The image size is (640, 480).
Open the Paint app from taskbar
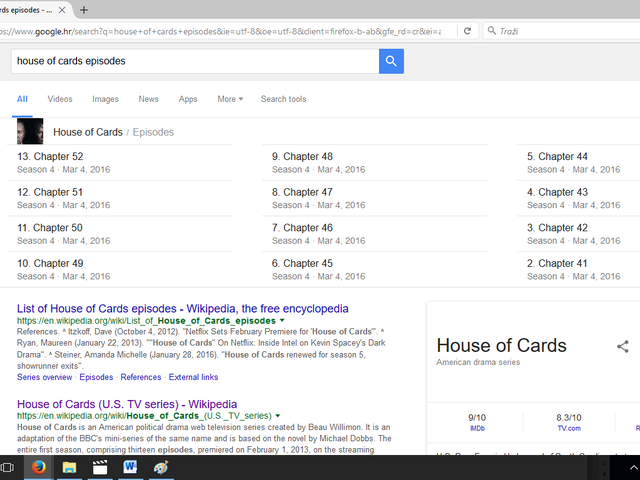pos(161,467)
